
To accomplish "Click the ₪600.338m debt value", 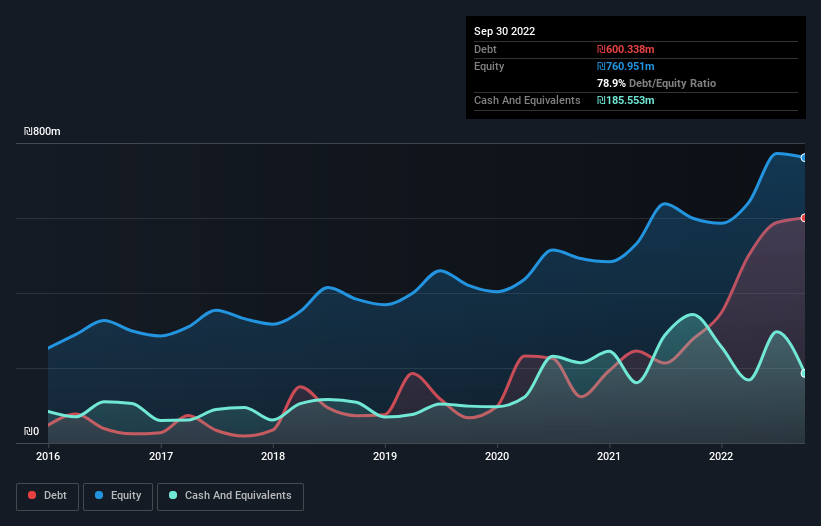I will click(x=626, y=49).
